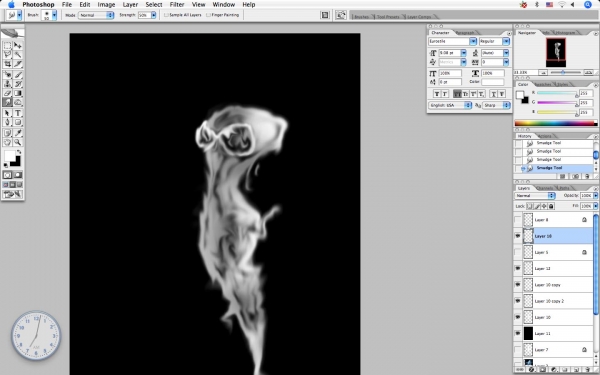This screenshot has height=375, width=600.
Task: Switch to the Histogram tab
Action: (x=565, y=33)
